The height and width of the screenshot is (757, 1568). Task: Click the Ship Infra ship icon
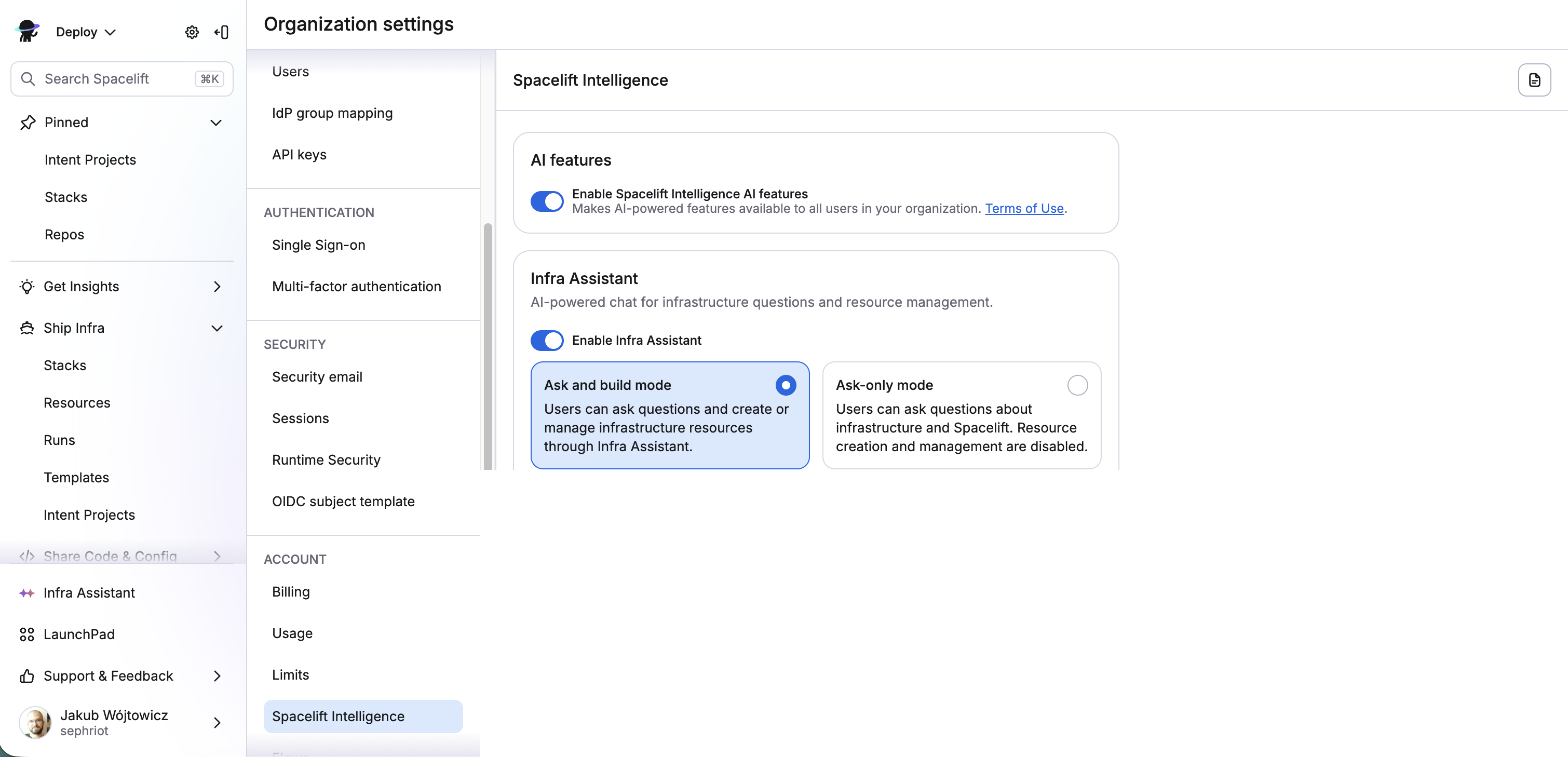click(x=27, y=328)
